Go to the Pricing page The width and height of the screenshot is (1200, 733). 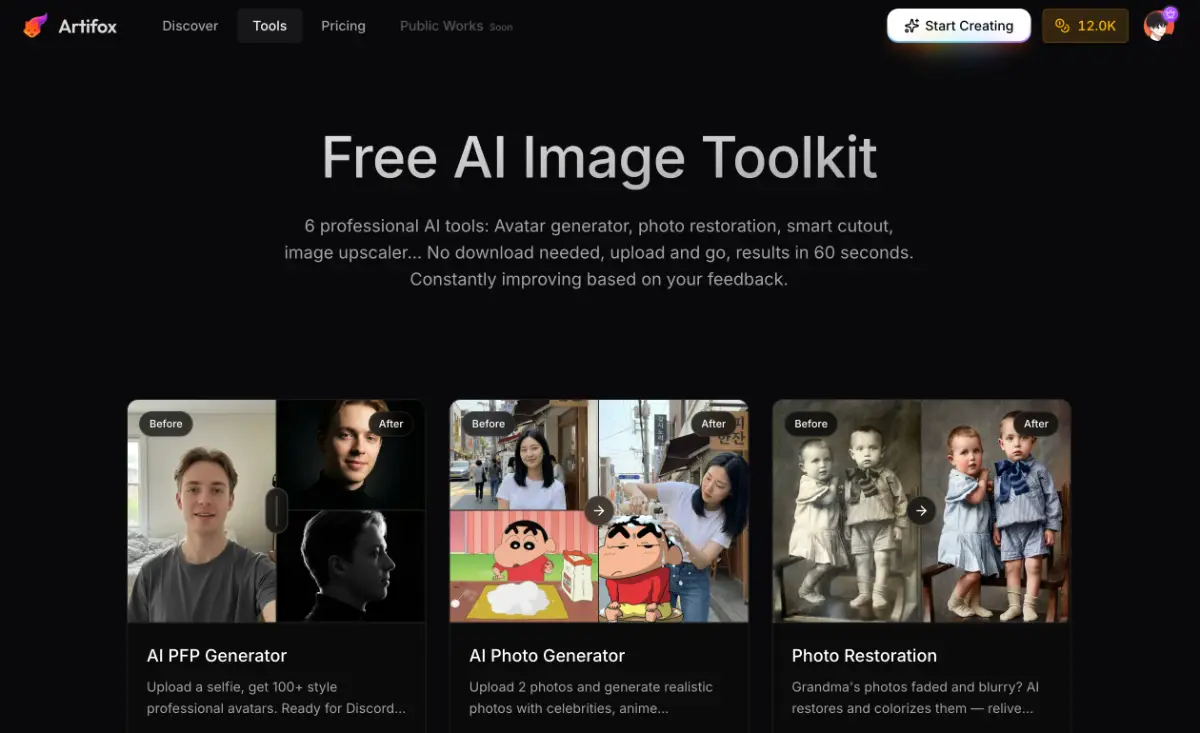(x=343, y=26)
